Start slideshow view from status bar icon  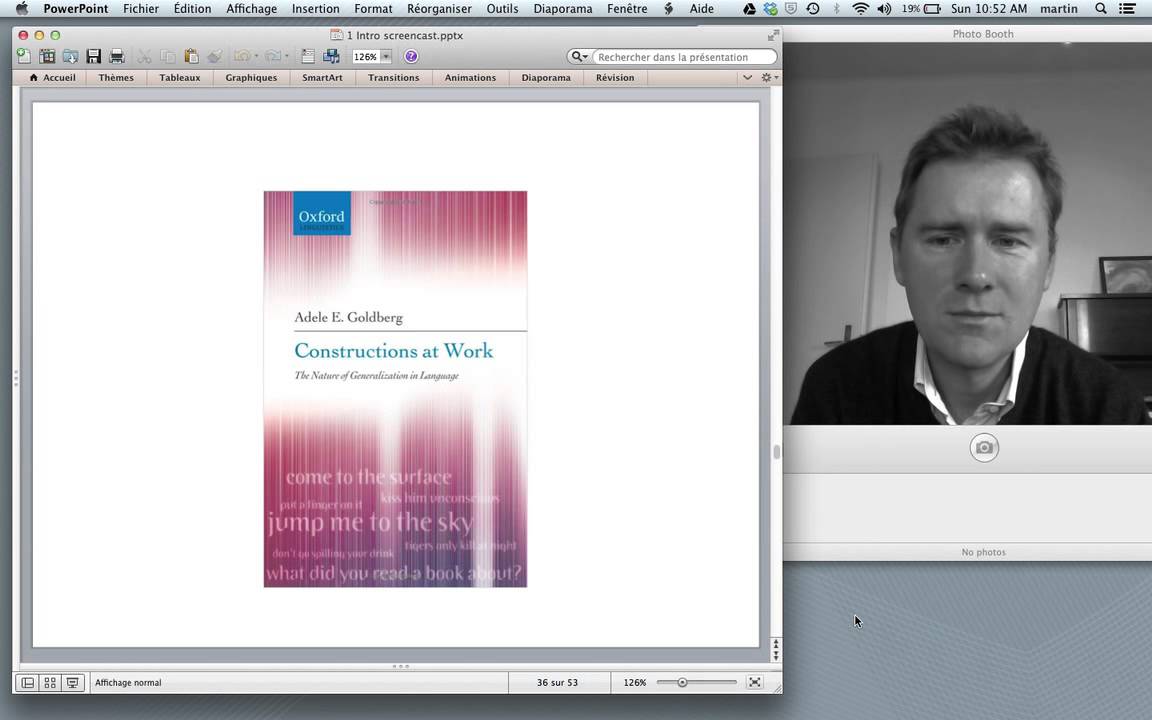pyautogui.click(x=73, y=683)
